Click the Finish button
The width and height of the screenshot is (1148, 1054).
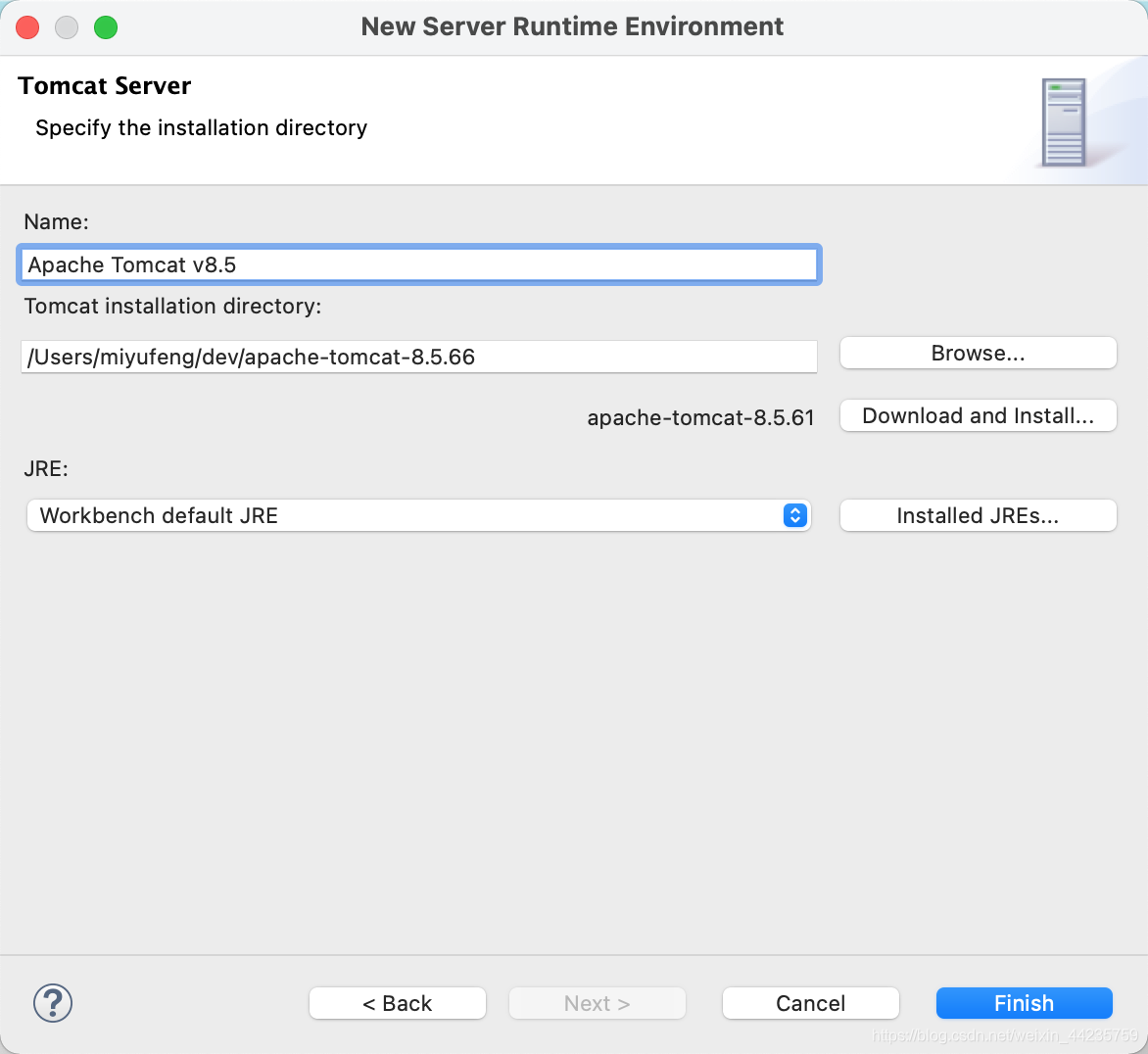[1024, 1003]
